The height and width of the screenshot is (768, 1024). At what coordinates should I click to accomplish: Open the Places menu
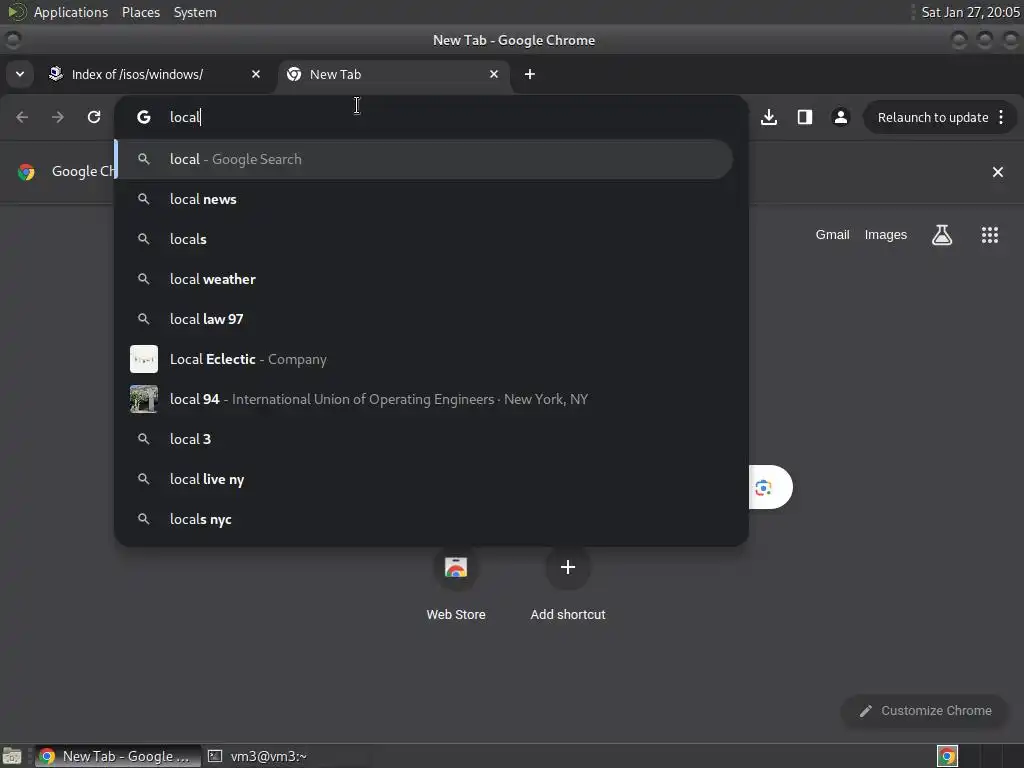click(141, 12)
